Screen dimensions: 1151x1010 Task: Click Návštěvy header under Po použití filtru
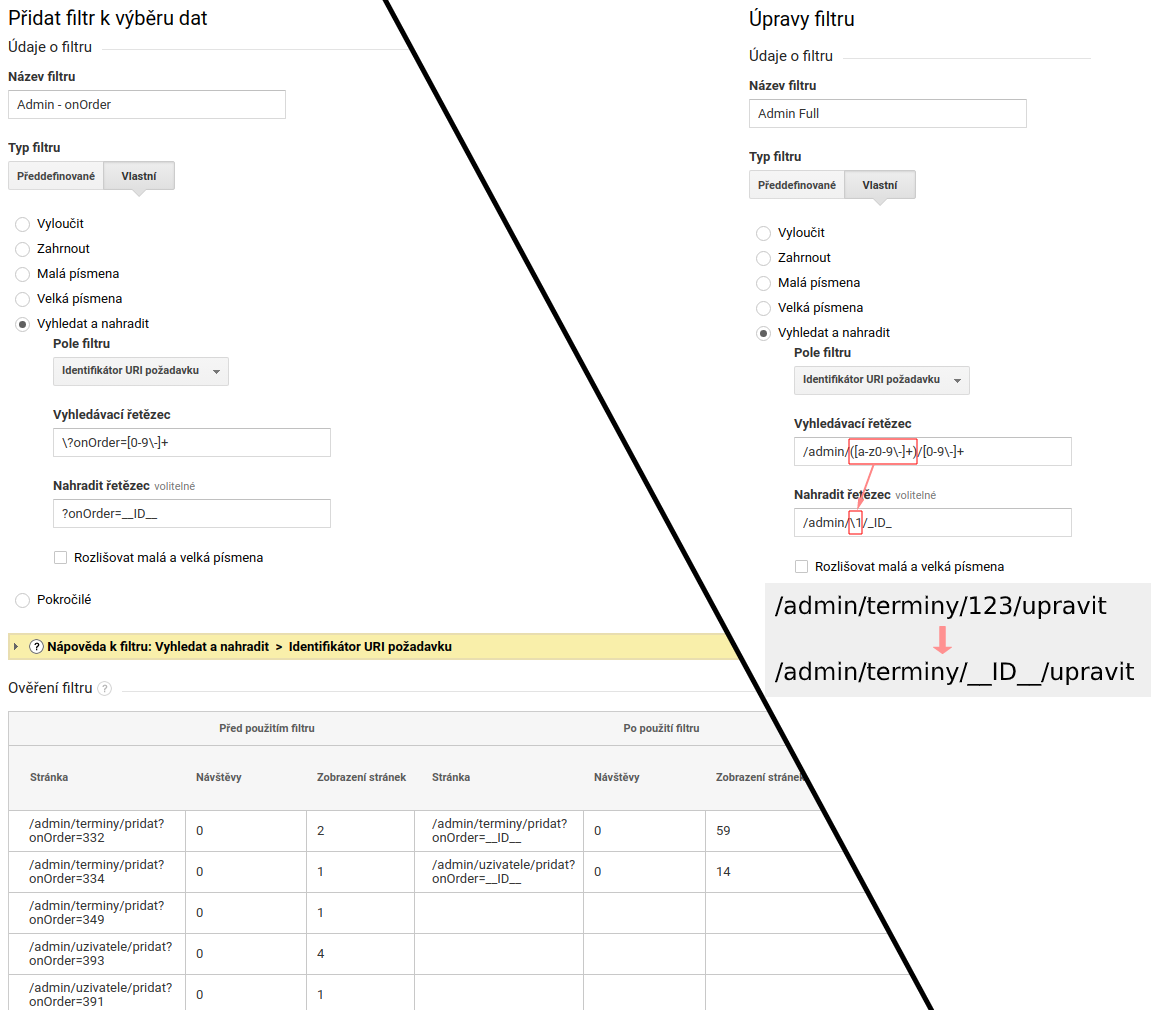click(x=617, y=777)
